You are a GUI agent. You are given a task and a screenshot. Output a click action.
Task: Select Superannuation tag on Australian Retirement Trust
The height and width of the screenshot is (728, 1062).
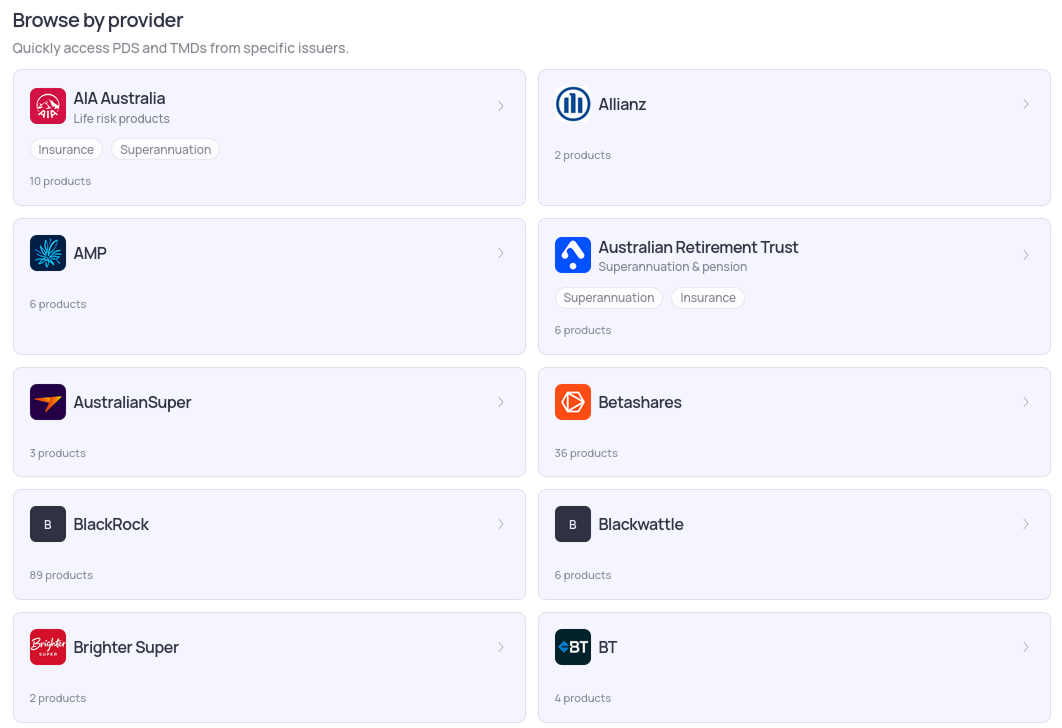click(609, 298)
